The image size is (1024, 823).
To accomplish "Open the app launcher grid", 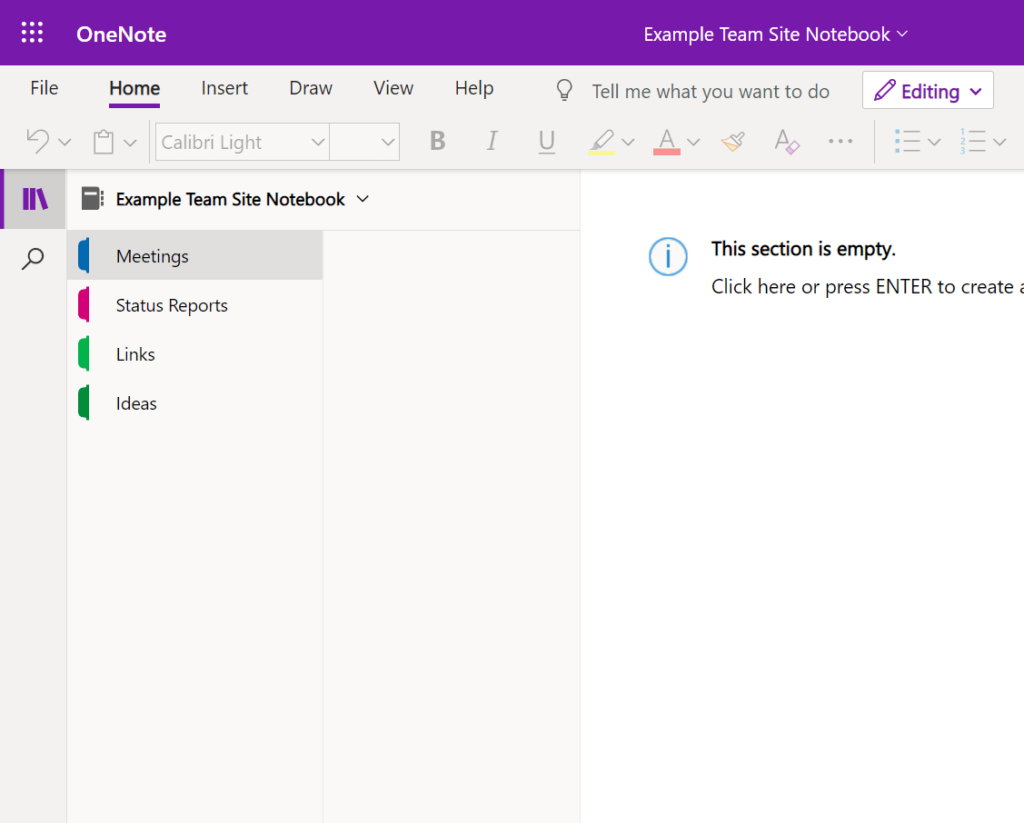I will [32, 33].
